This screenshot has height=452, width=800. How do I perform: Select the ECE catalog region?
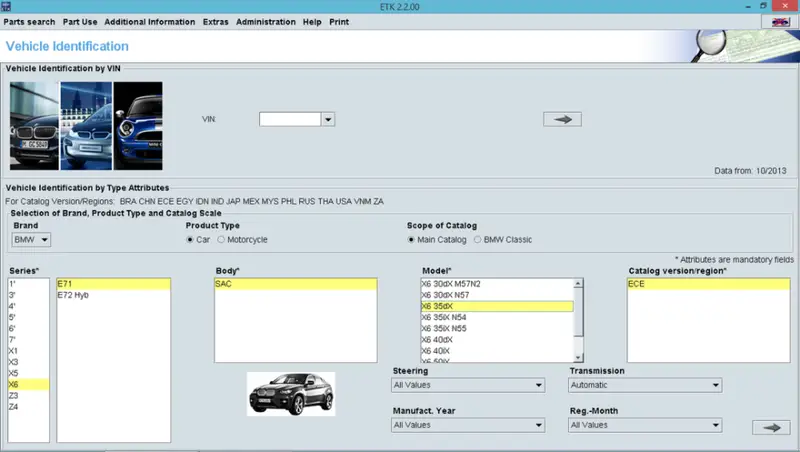[x=709, y=284]
